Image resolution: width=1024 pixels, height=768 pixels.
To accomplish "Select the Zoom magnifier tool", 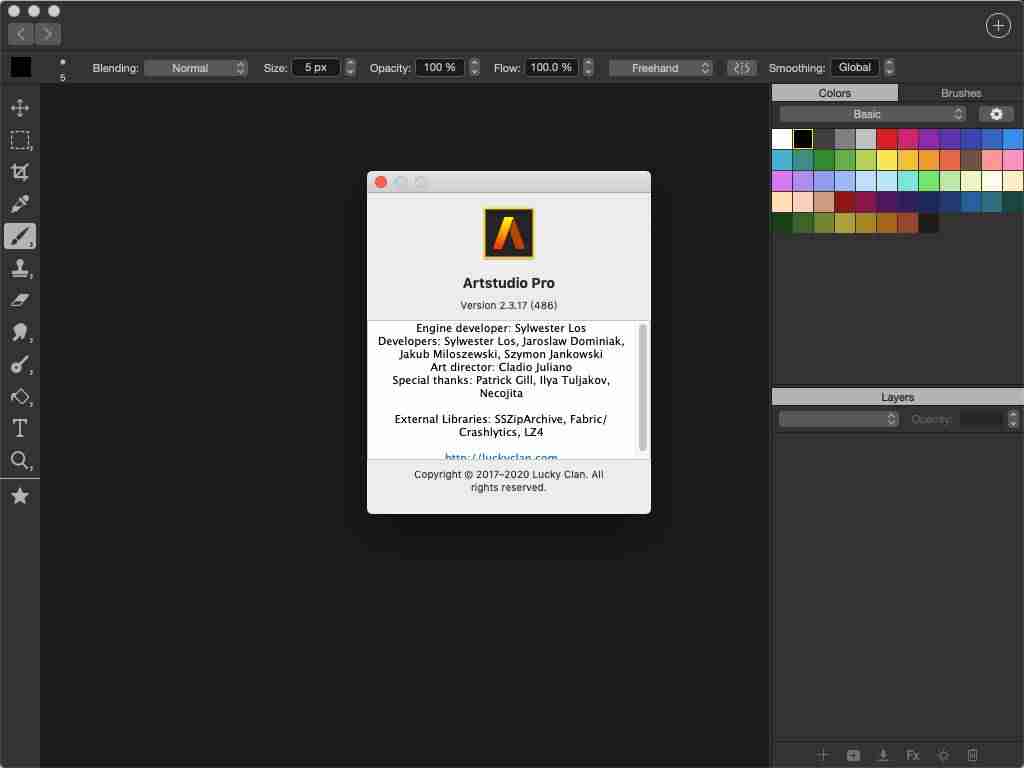I will (20, 460).
